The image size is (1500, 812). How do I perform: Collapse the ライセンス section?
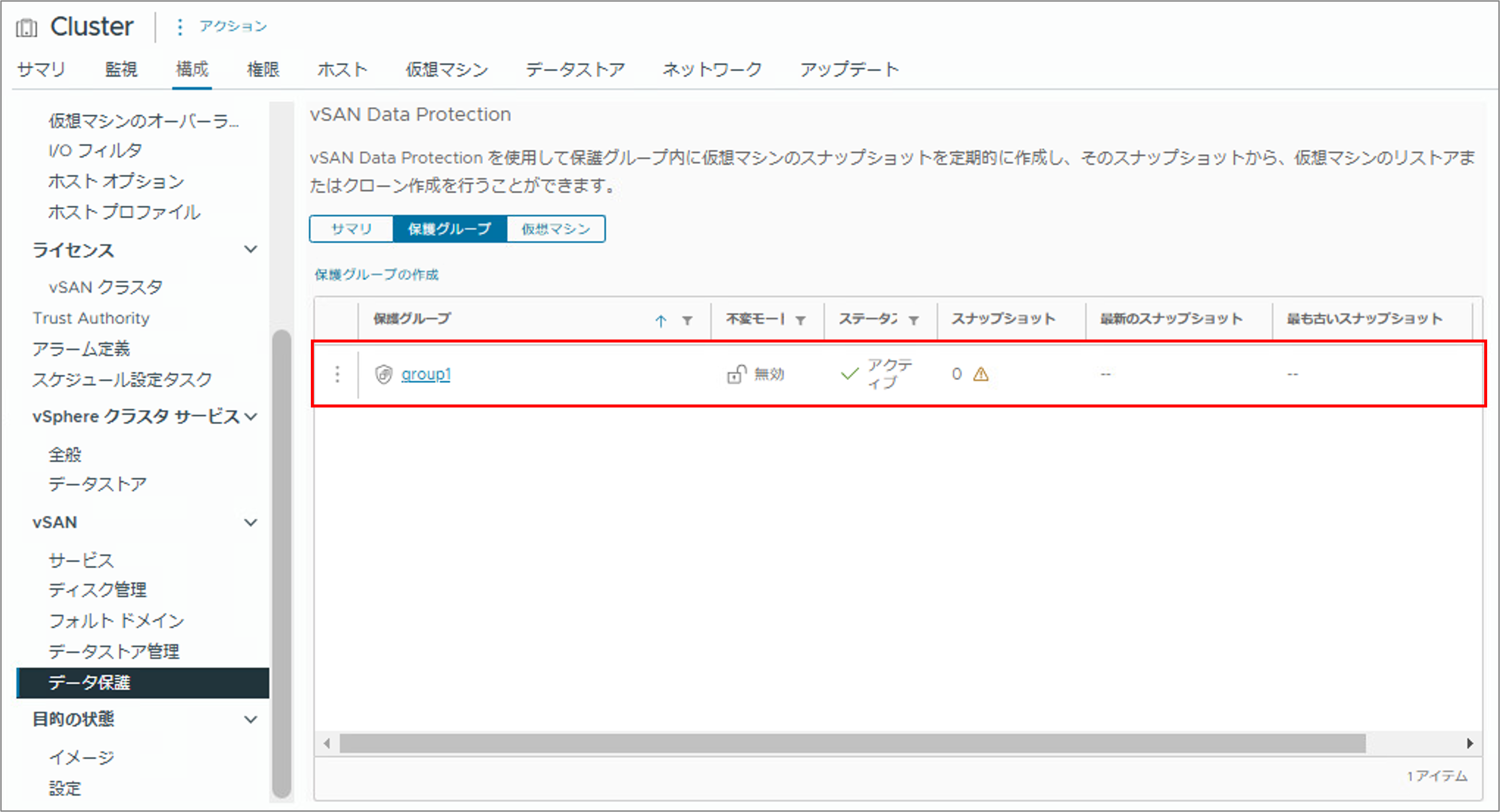click(x=251, y=250)
